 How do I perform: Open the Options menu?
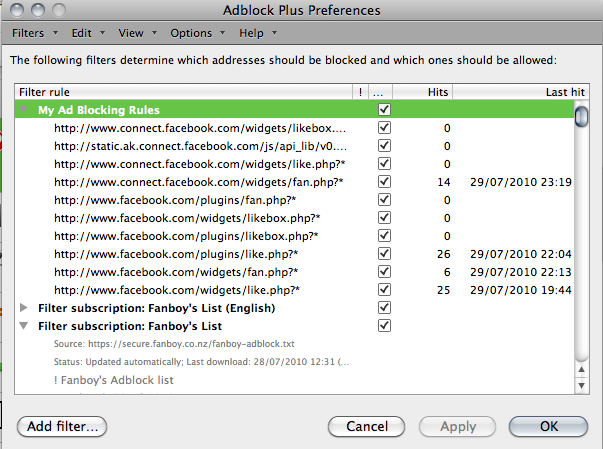tap(197, 33)
